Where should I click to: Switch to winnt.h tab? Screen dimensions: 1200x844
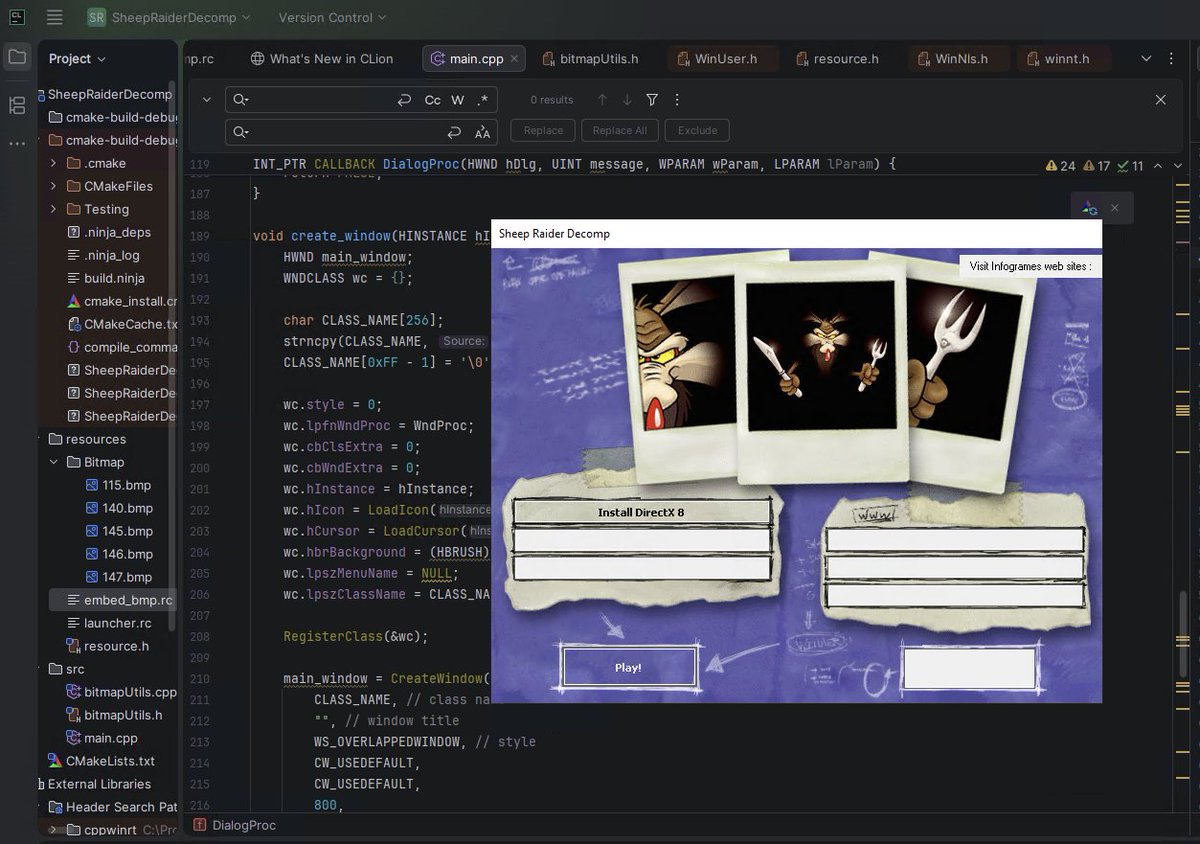(1065, 59)
